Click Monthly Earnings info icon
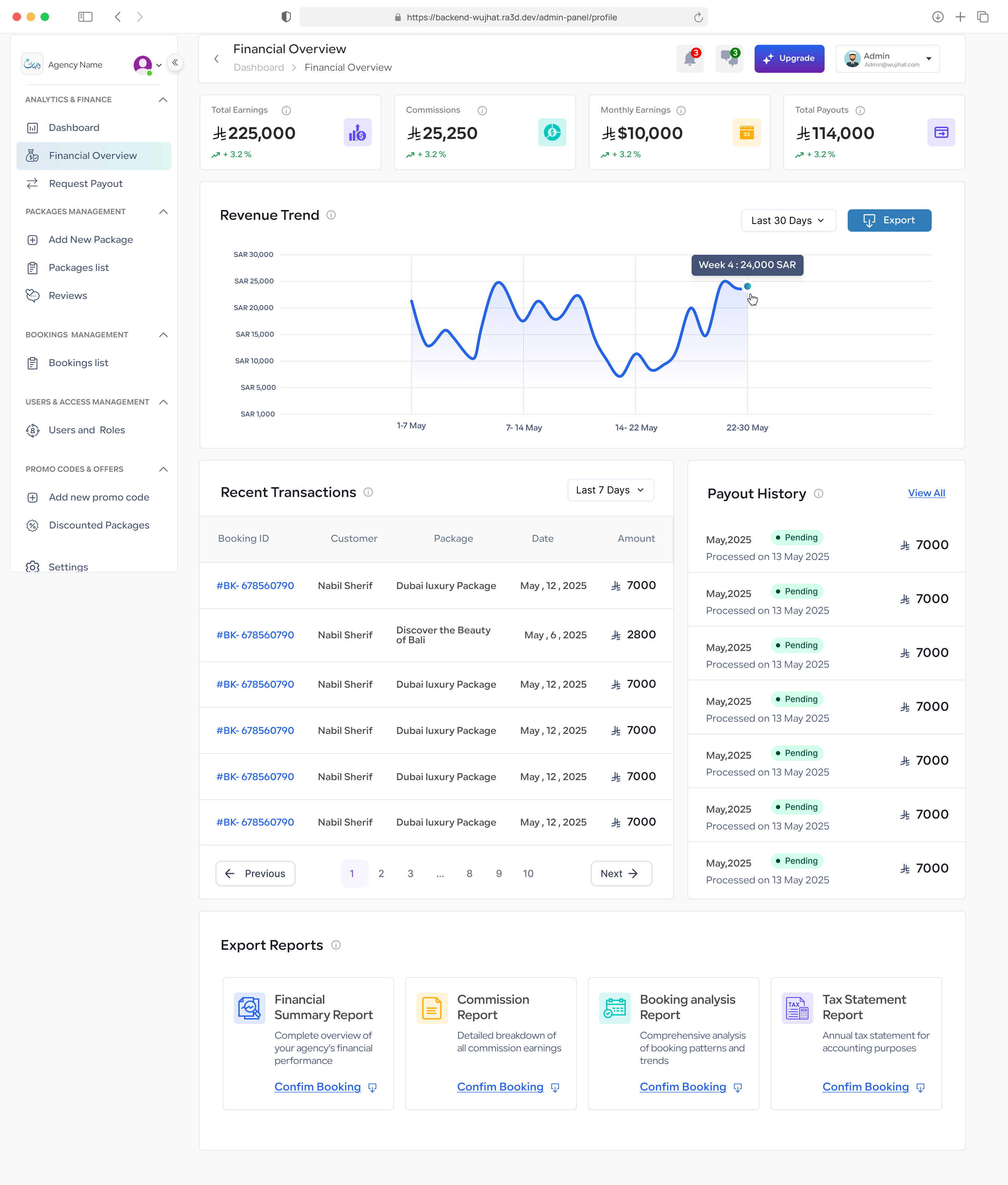This screenshot has width=1008, height=1185. 681,110
